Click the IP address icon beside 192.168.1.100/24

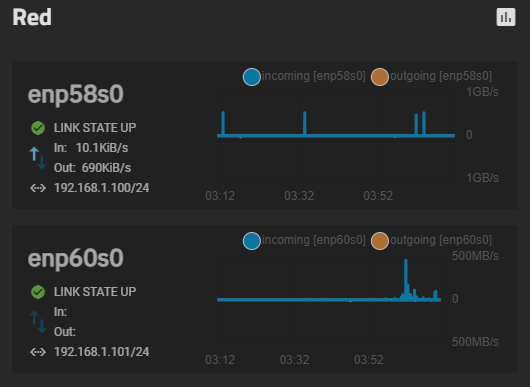(38, 188)
